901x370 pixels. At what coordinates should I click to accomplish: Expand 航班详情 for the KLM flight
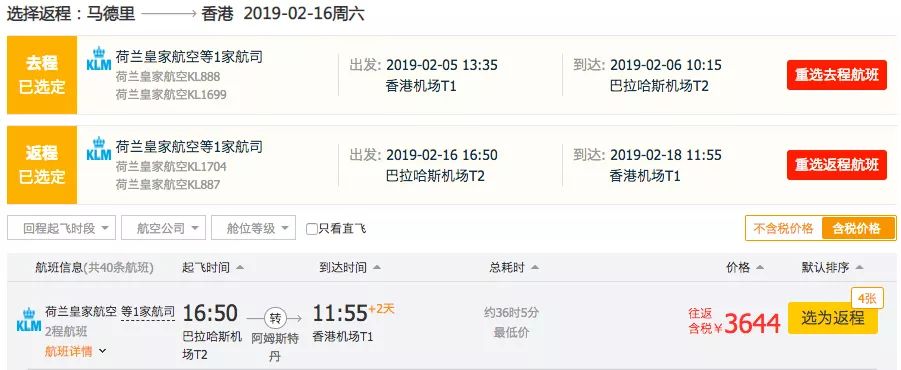coord(76,351)
